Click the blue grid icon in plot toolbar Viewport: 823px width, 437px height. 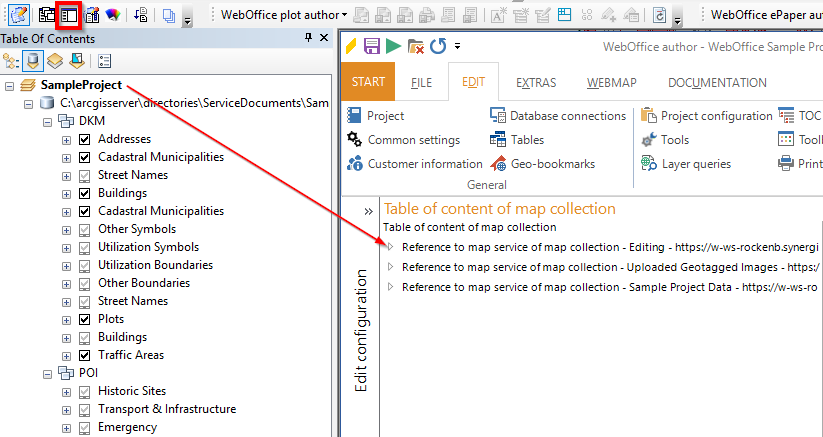pos(564,15)
